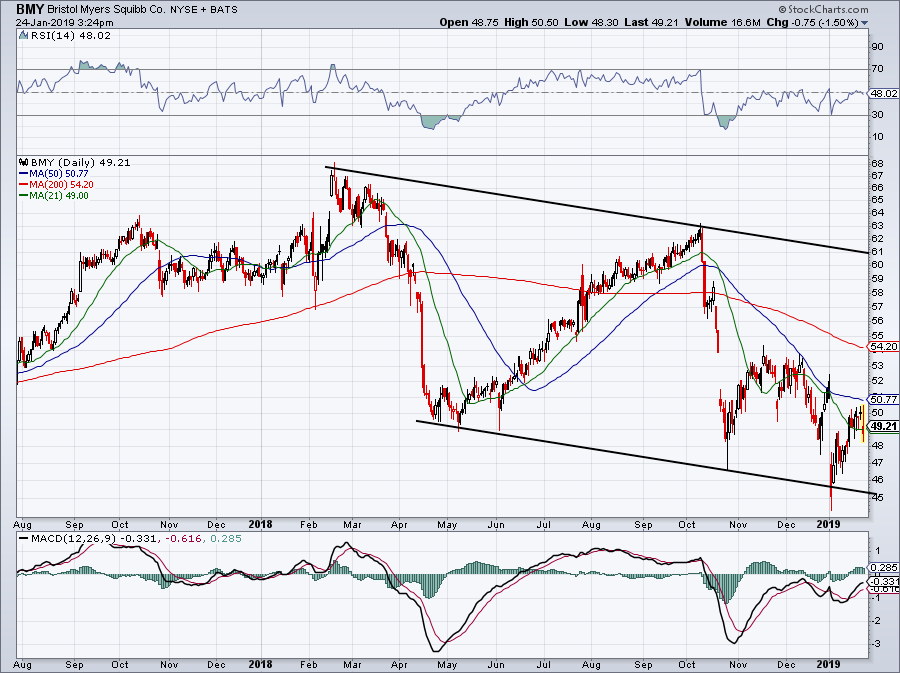
Task: Click the RSI(14) 48.02 panel label
Action: click(x=69, y=36)
